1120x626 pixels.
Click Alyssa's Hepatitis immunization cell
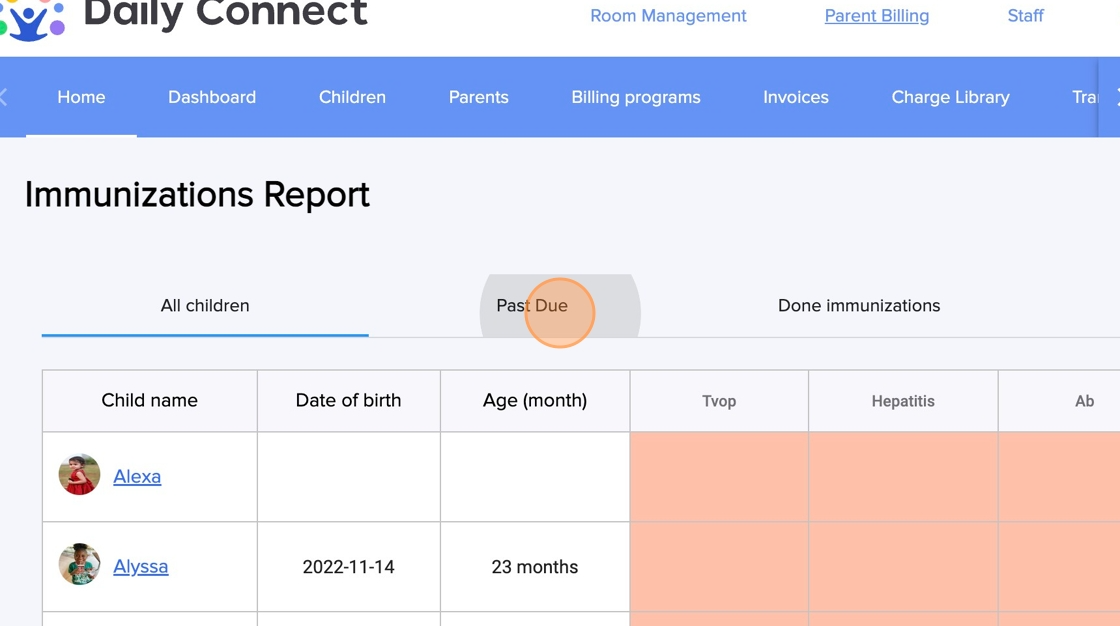[903, 567]
